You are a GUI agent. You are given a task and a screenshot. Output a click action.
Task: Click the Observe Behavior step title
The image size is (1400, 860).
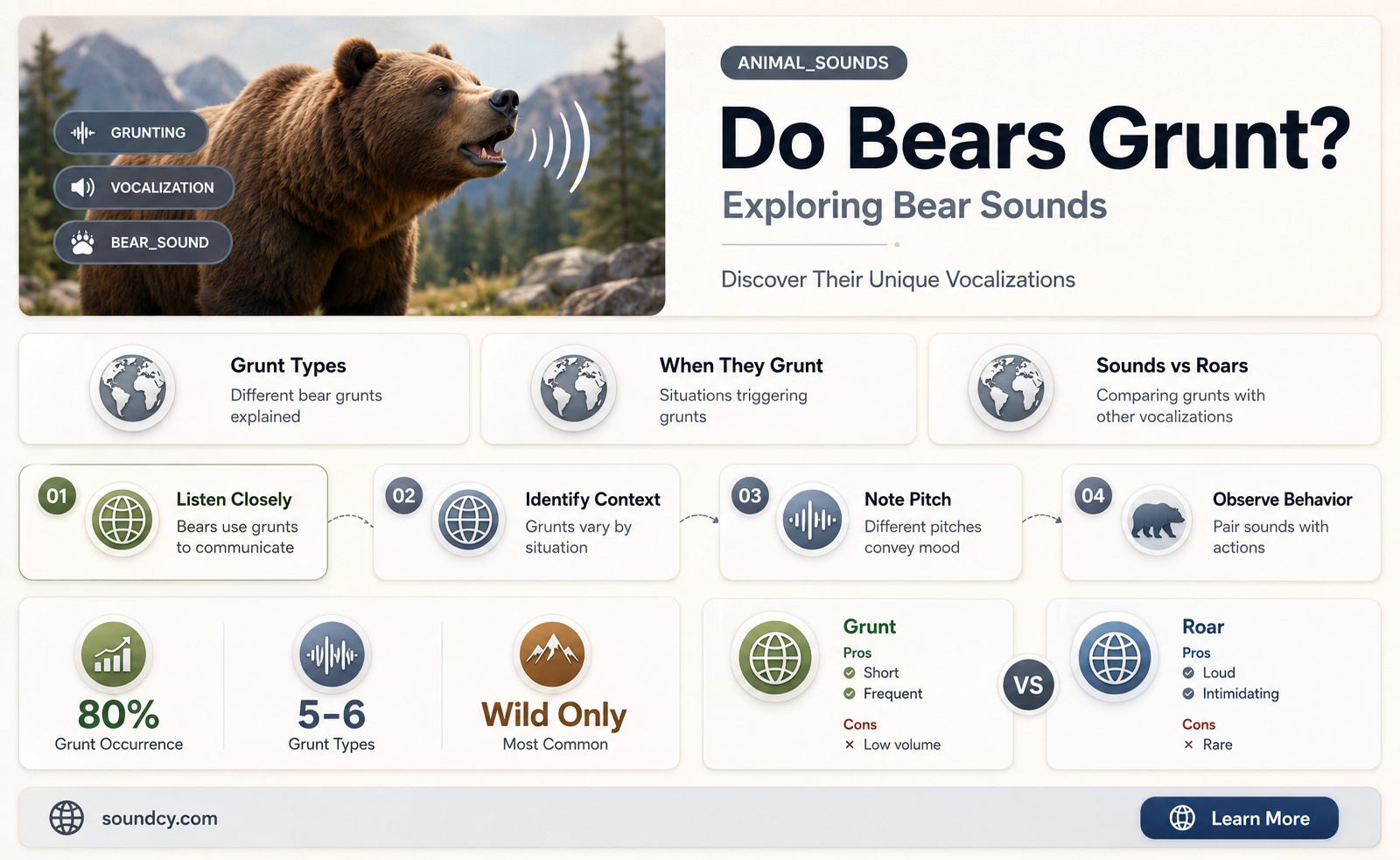point(1282,500)
